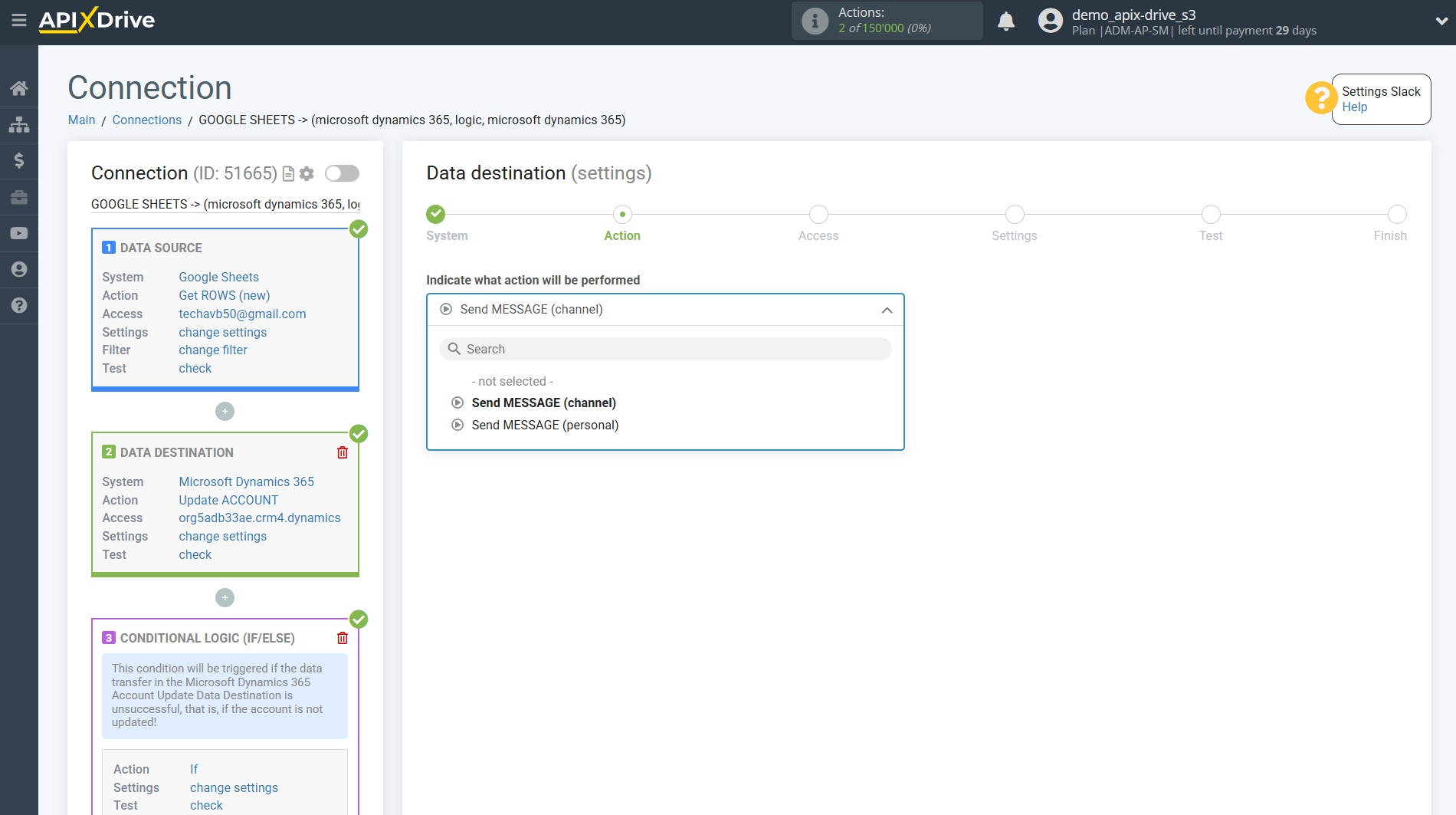Open the connections sitemap sidebar icon
Viewport: 1456px width, 815px height.
click(19, 124)
